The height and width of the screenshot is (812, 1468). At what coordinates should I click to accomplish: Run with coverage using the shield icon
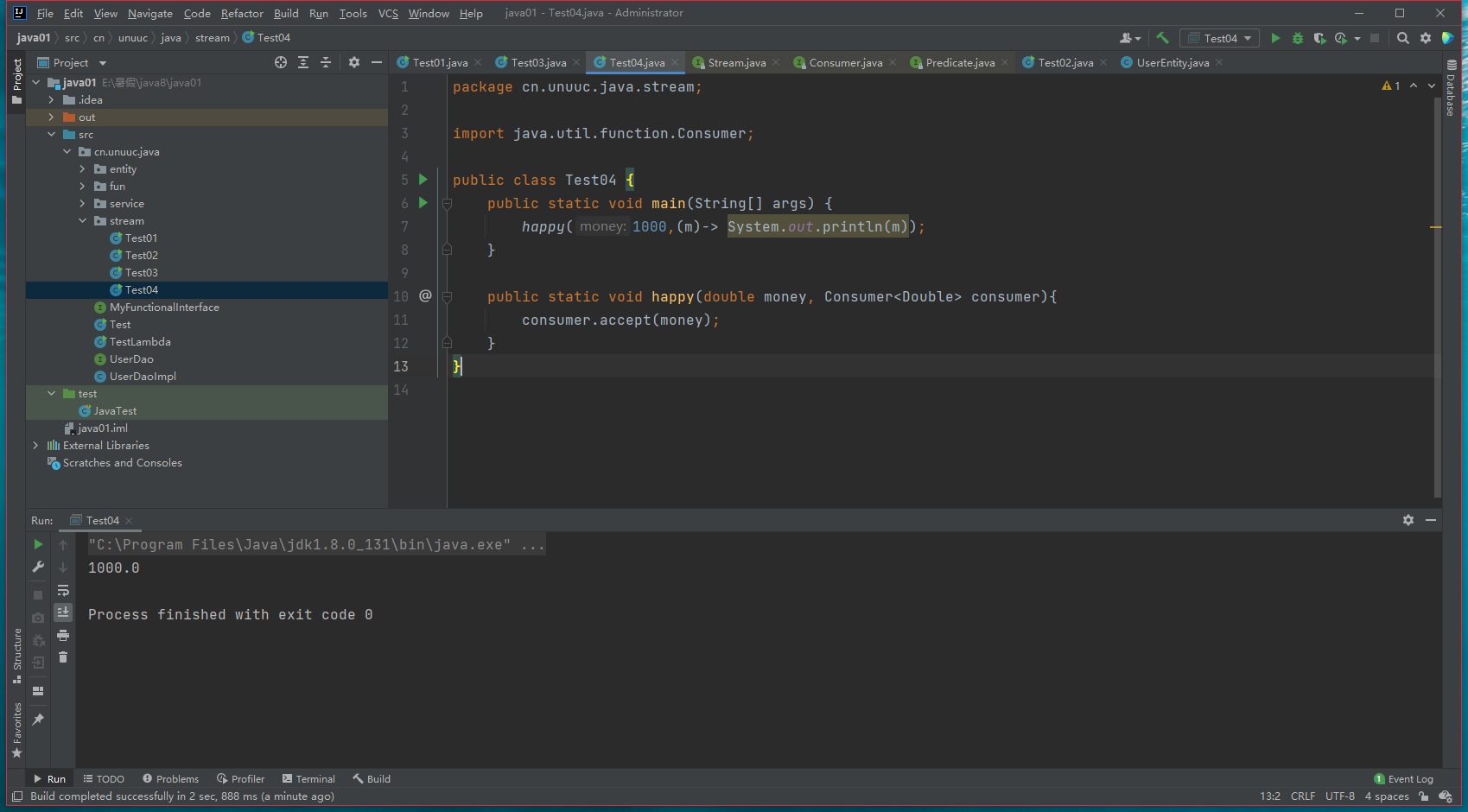click(x=1319, y=38)
